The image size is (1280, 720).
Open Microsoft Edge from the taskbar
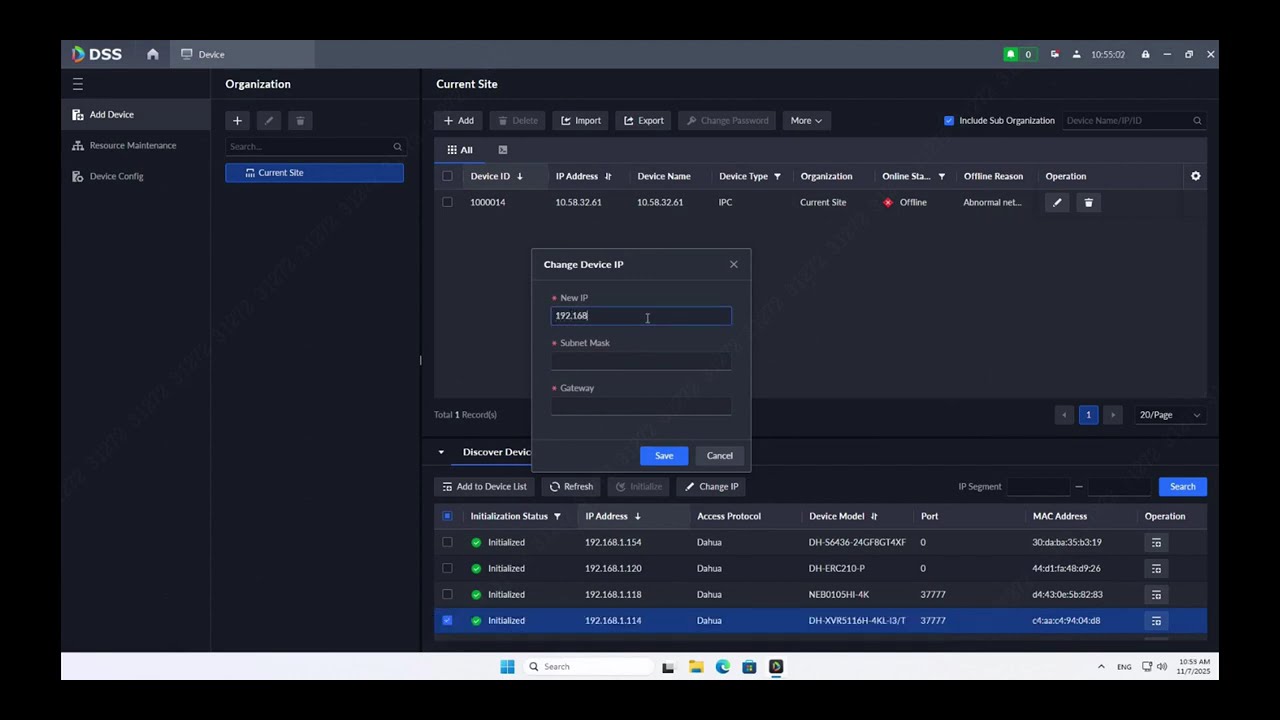pyautogui.click(x=722, y=667)
